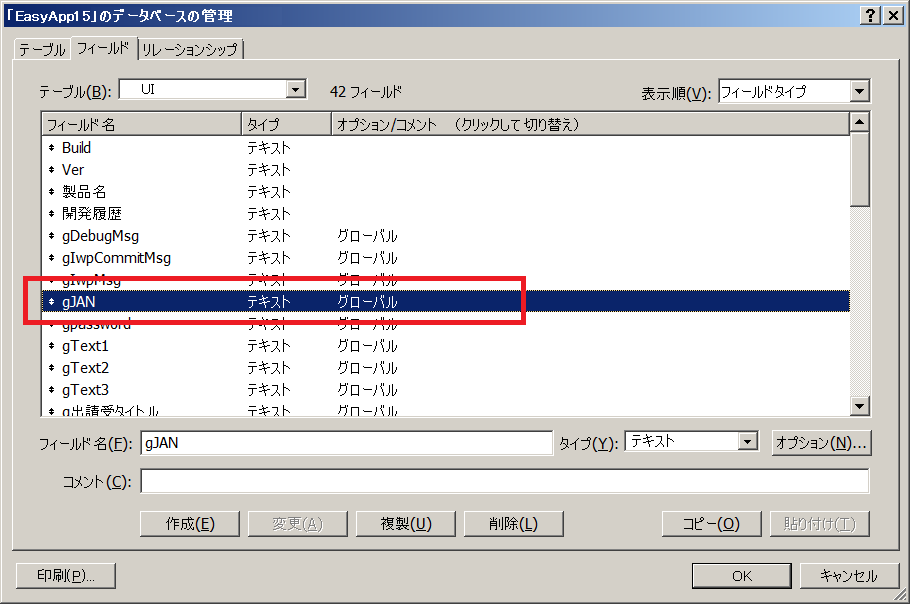
Task: Click the タイプ column header
Action: pyautogui.click(x=286, y=124)
